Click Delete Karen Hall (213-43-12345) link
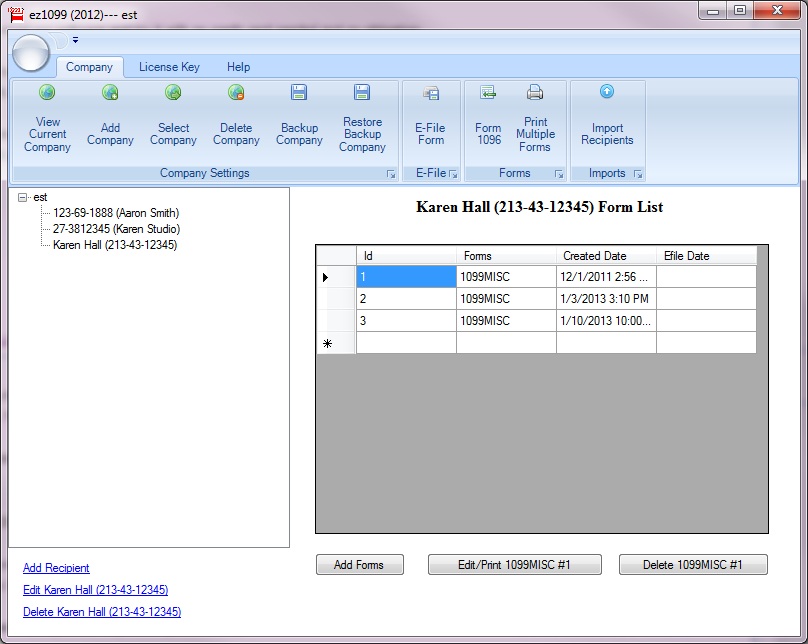The height and width of the screenshot is (644, 808). [102, 612]
